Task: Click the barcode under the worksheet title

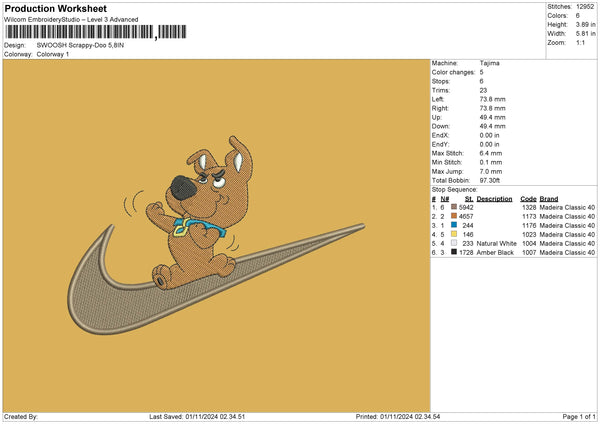Action: (96, 32)
